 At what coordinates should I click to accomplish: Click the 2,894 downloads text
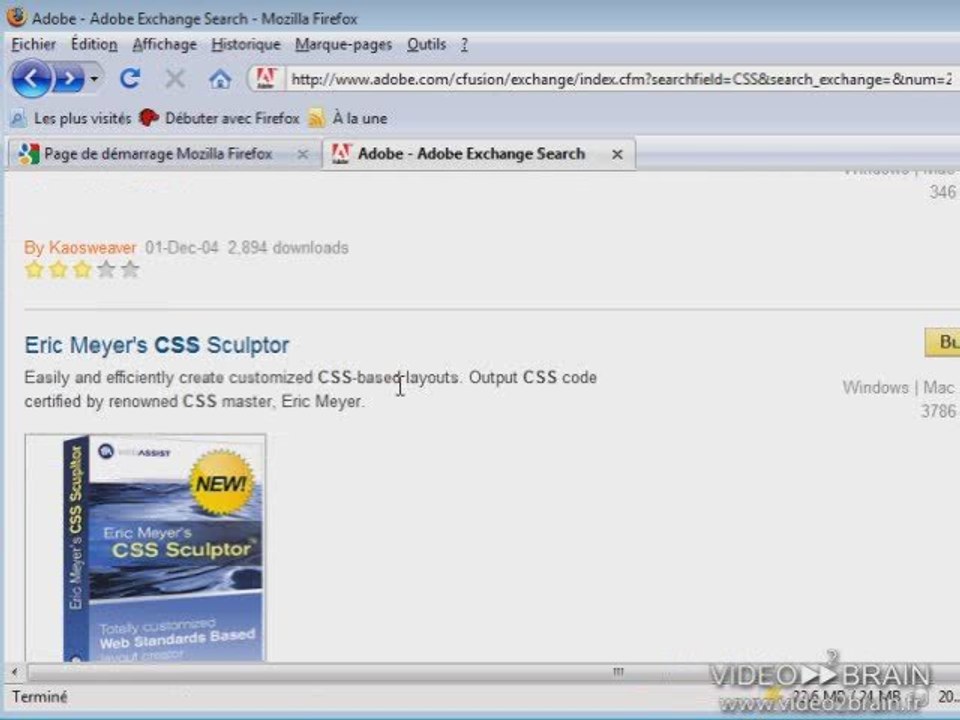point(288,247)
